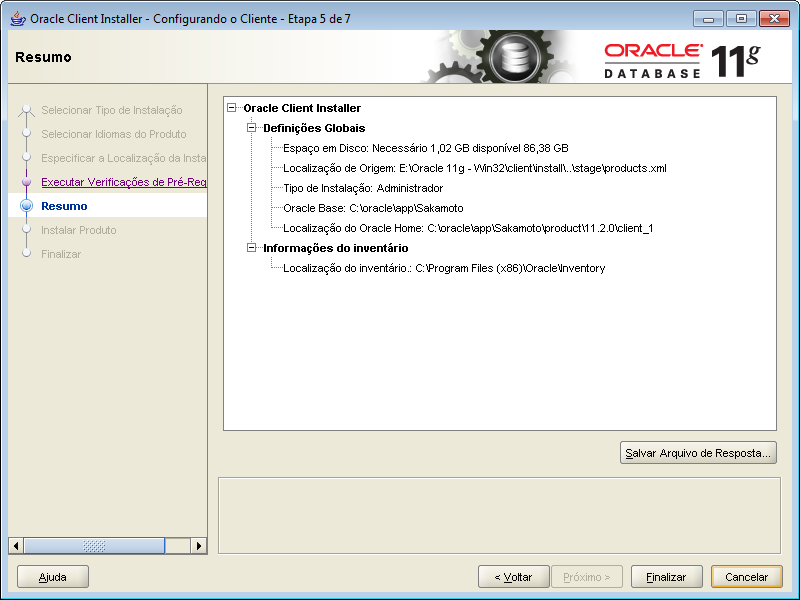Click the Finalizar step in the sidebar
This screenshot has height=600, width=800.
click(61, 254)
